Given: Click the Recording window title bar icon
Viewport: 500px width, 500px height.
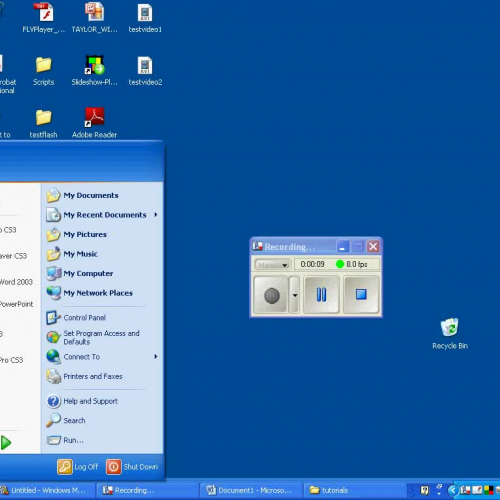Looking at the screenshot, I should (x=257, y=246).
